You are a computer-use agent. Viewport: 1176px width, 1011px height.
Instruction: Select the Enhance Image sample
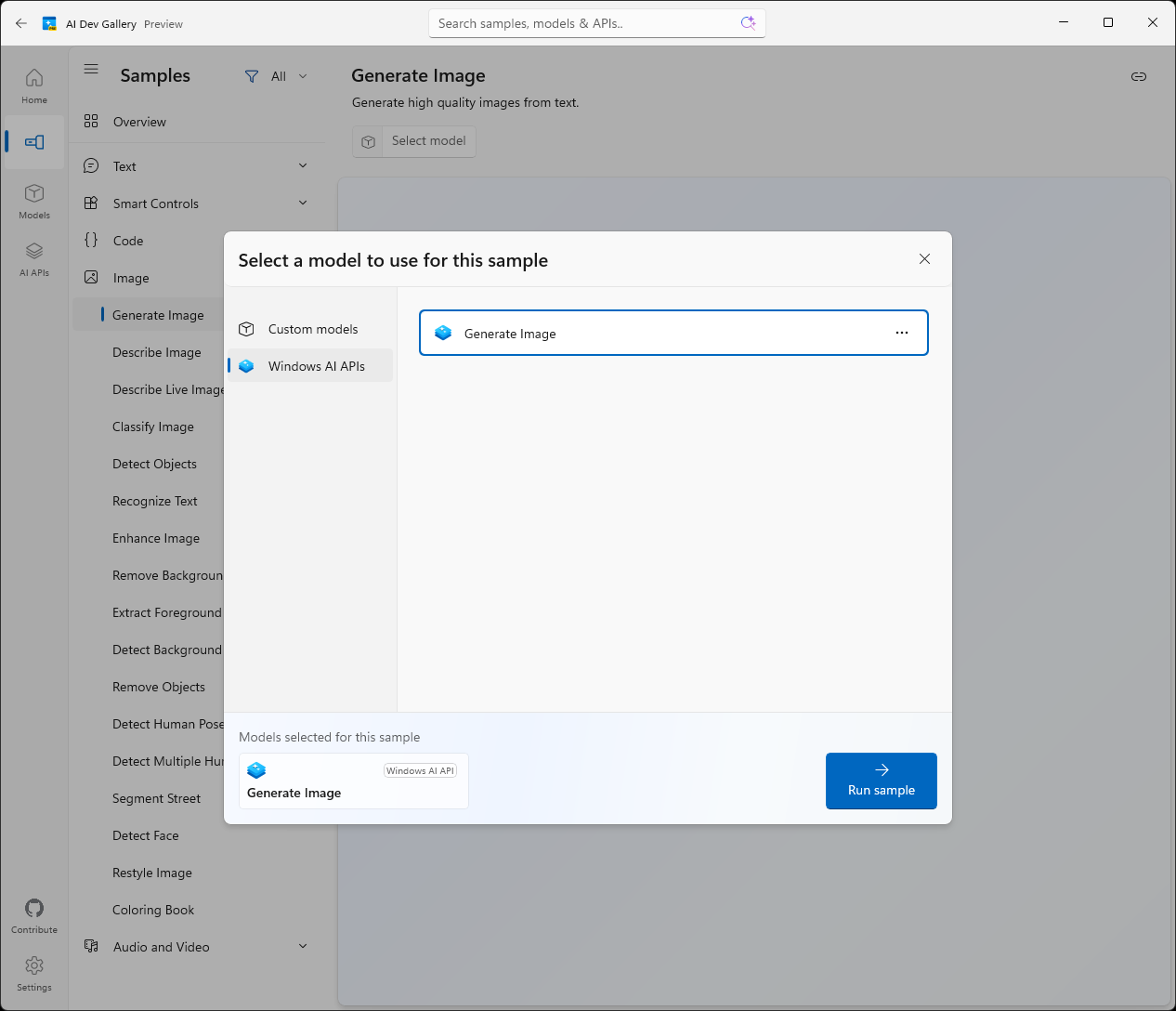tap(156, 538)
